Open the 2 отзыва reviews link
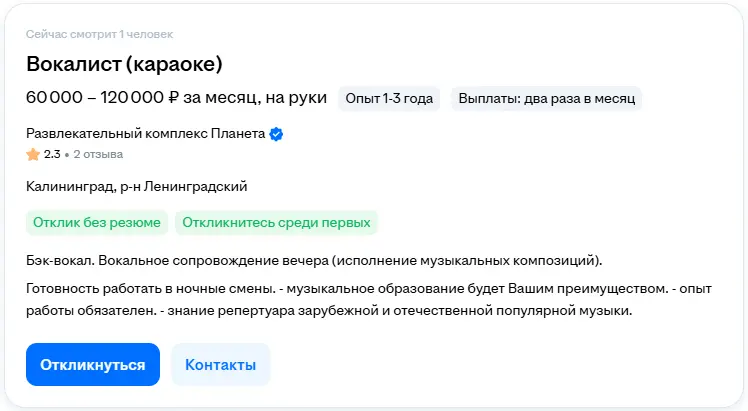The width and height of the screenshot is (748, 411). click(x=98, y=155)
